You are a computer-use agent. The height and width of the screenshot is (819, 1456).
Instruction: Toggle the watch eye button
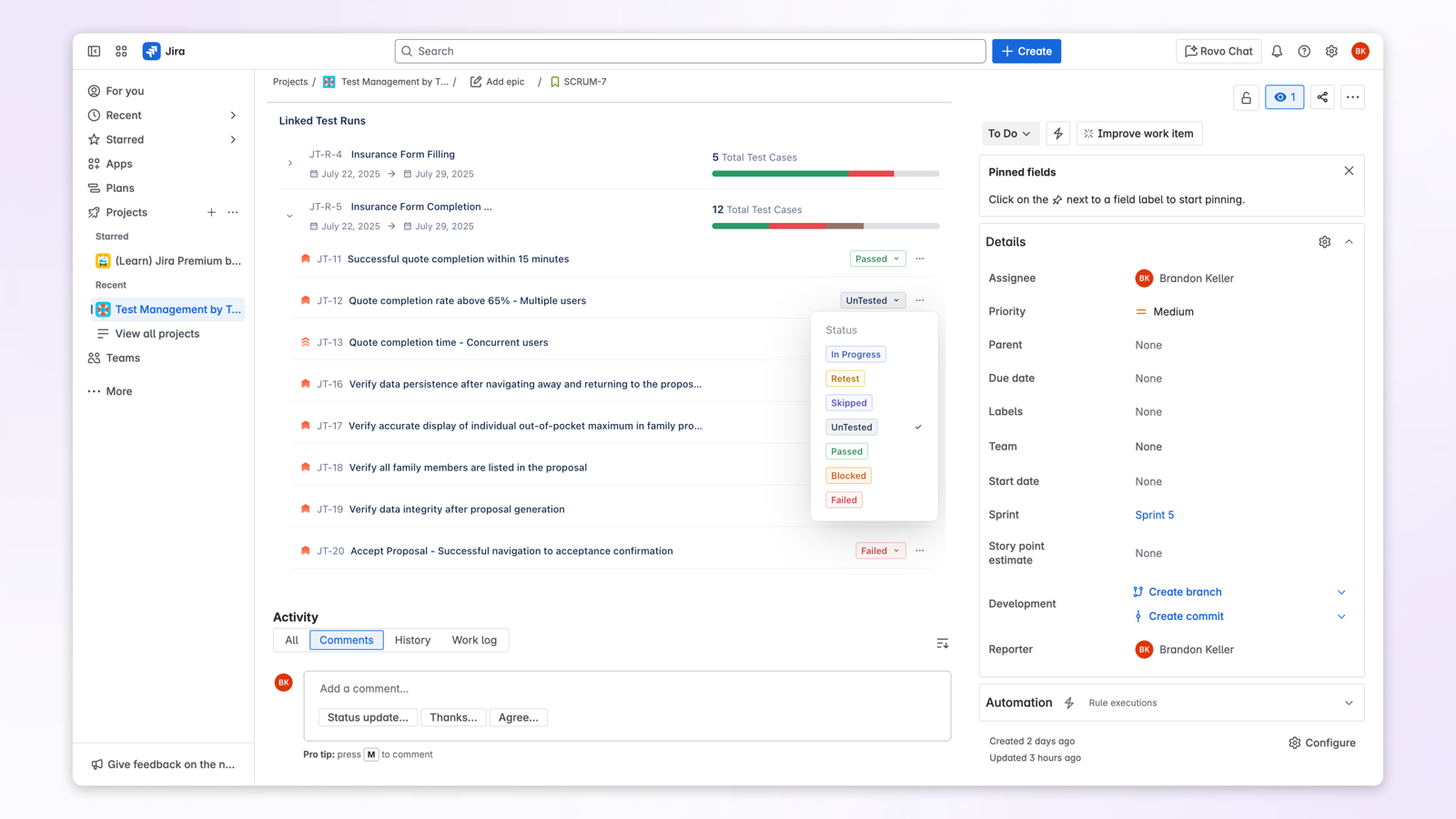pyautogui.click(x=1285, y=97)
